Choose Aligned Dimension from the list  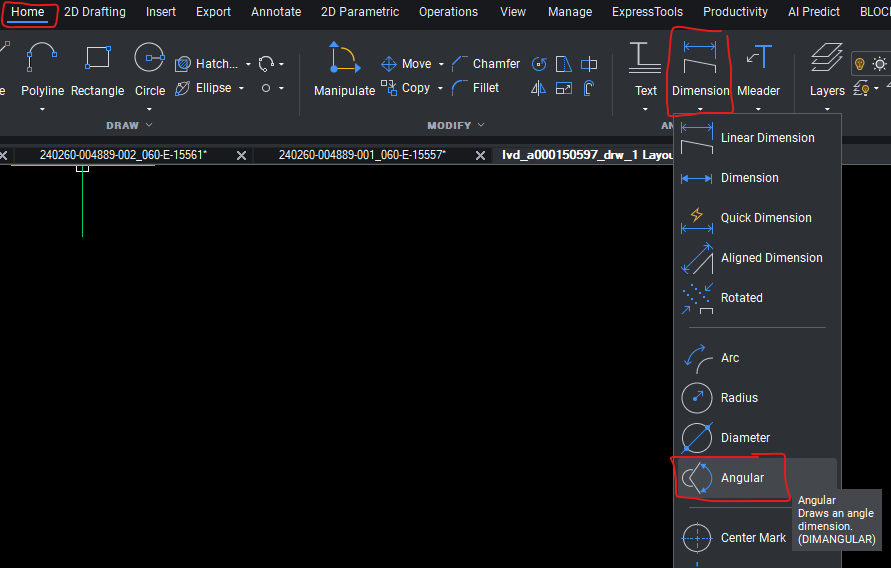pos(756,258)
